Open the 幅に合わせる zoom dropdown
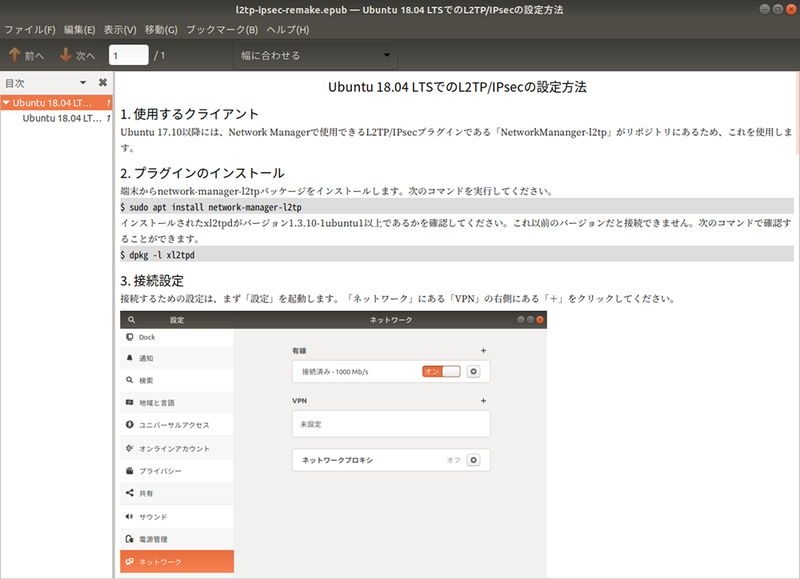 pos(314,55)
